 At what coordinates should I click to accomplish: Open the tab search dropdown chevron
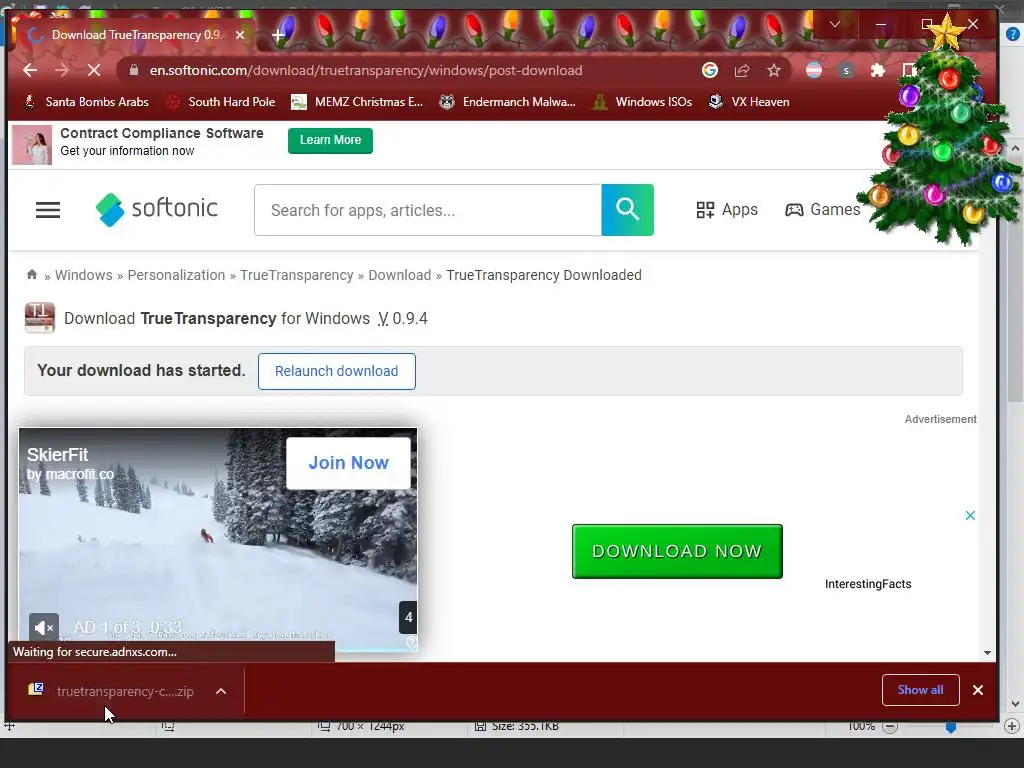(x=835, y=24)
